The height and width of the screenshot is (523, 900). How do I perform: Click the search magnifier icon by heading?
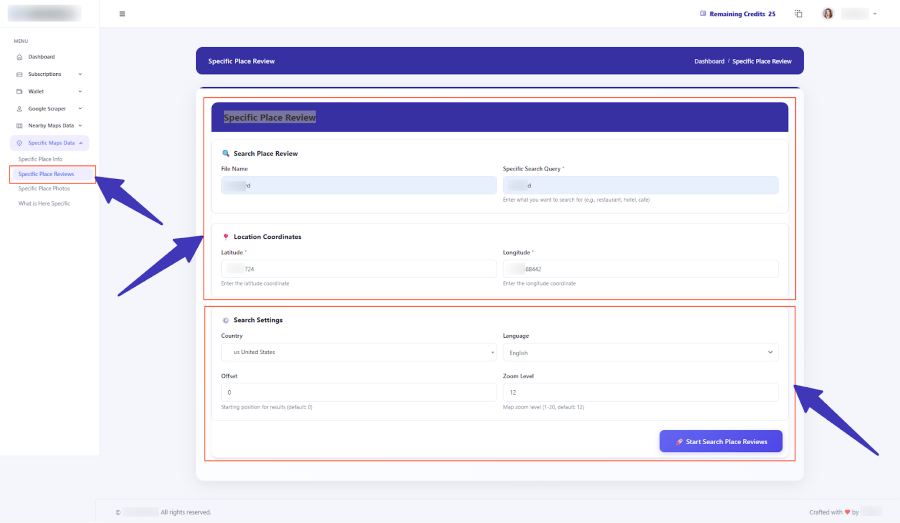coord(226,154)
